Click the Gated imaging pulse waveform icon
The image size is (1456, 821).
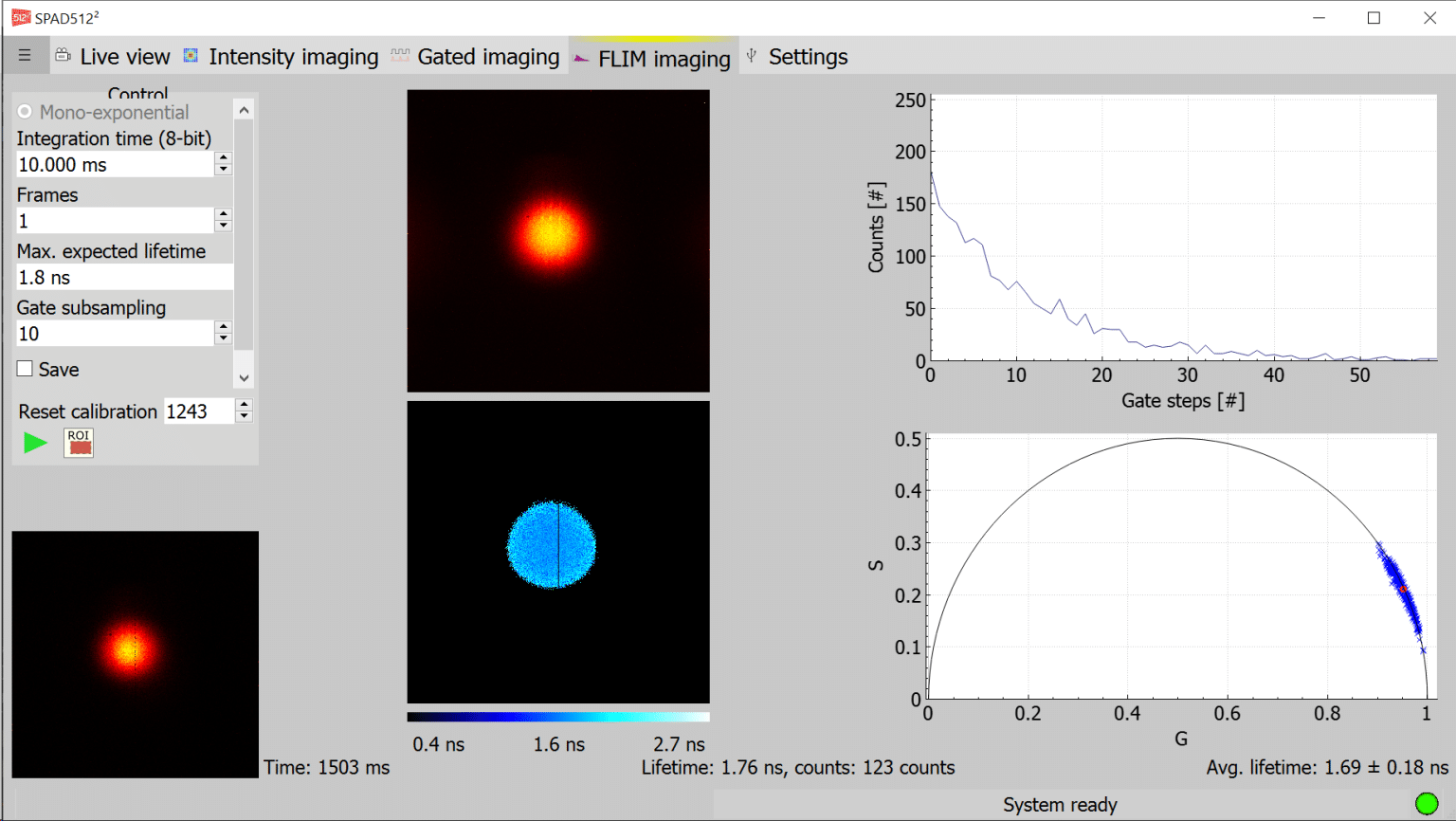click(400, 55)
